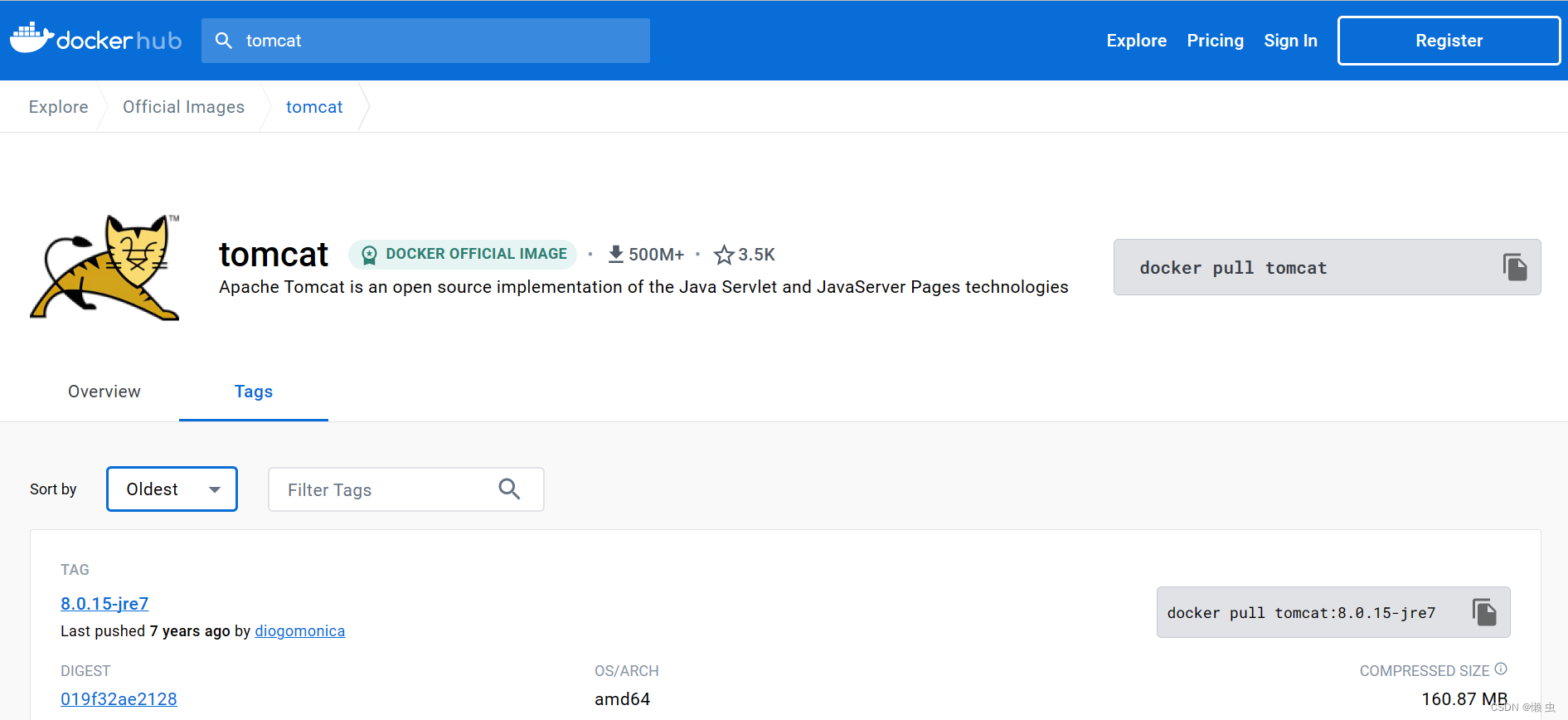Click the docker pull tomcat command text
1568x720 pixels.
coord(1233,268)
